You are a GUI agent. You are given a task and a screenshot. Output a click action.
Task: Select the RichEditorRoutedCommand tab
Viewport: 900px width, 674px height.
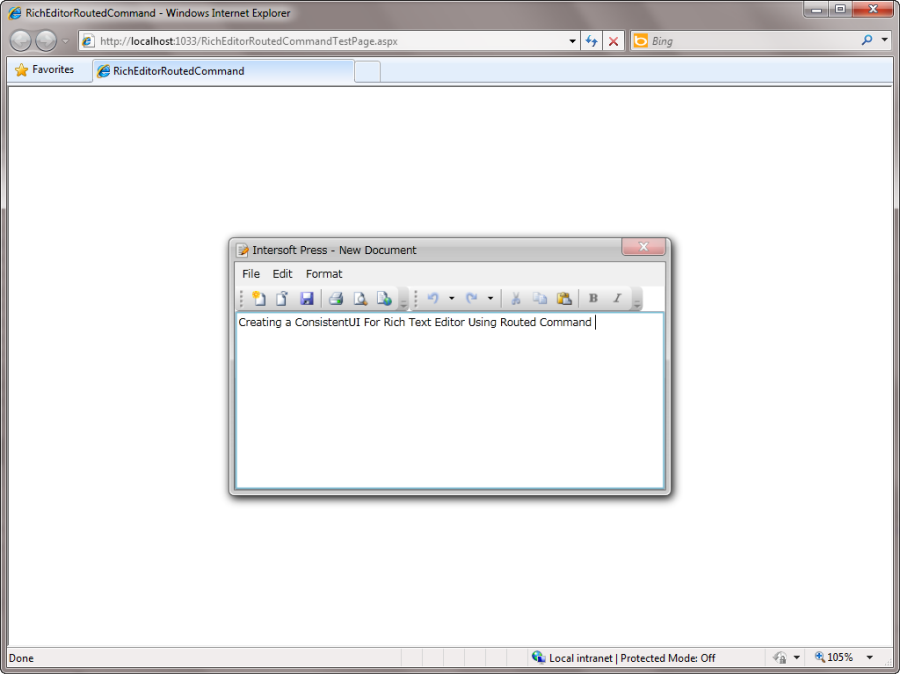coord(223,71)
